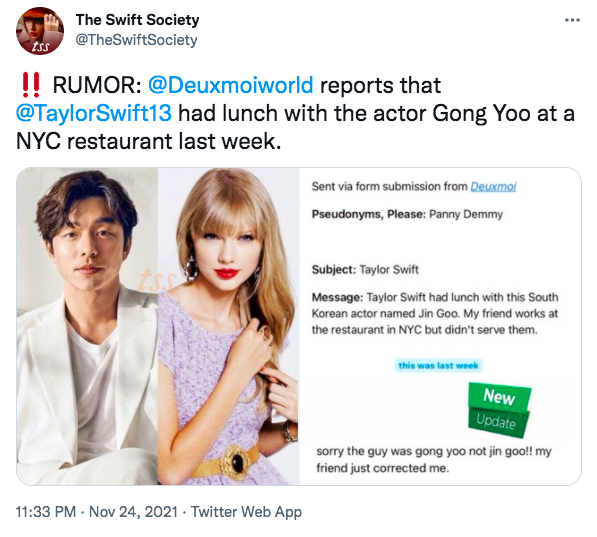
Task: Click the RUMOR tweet body text
Action: click(295, 113)
